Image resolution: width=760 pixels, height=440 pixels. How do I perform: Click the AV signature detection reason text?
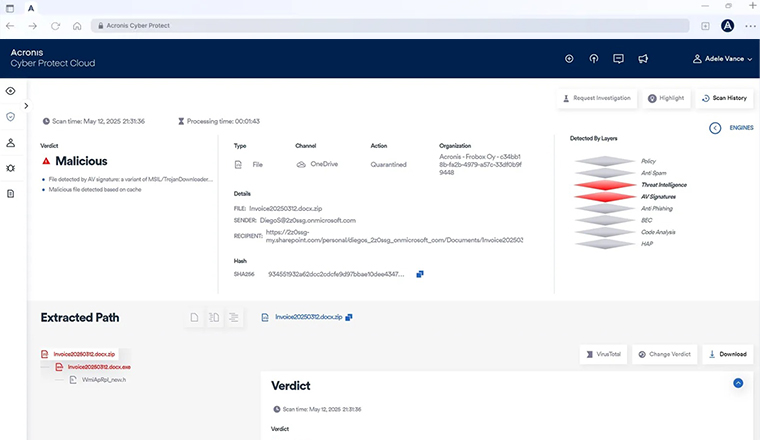click(130, 179)
